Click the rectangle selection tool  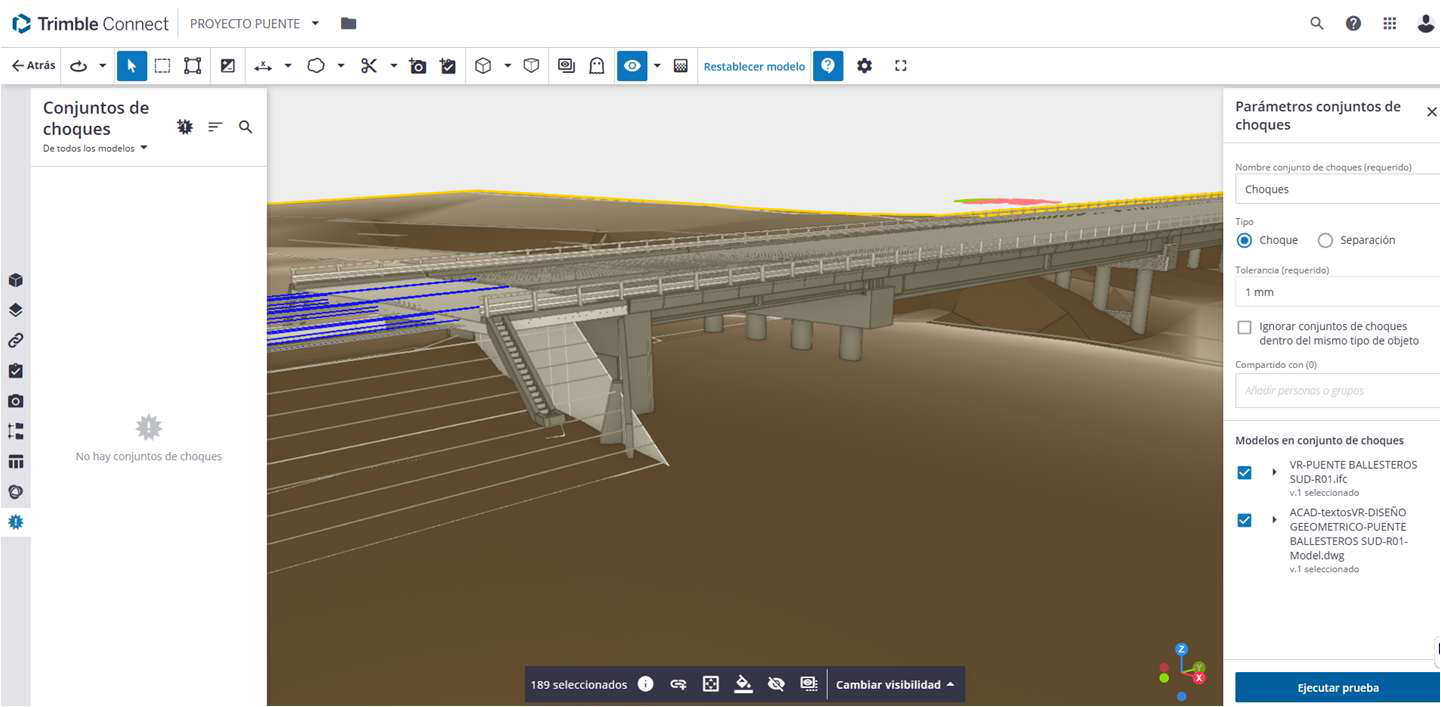click(x=162, y=66)
